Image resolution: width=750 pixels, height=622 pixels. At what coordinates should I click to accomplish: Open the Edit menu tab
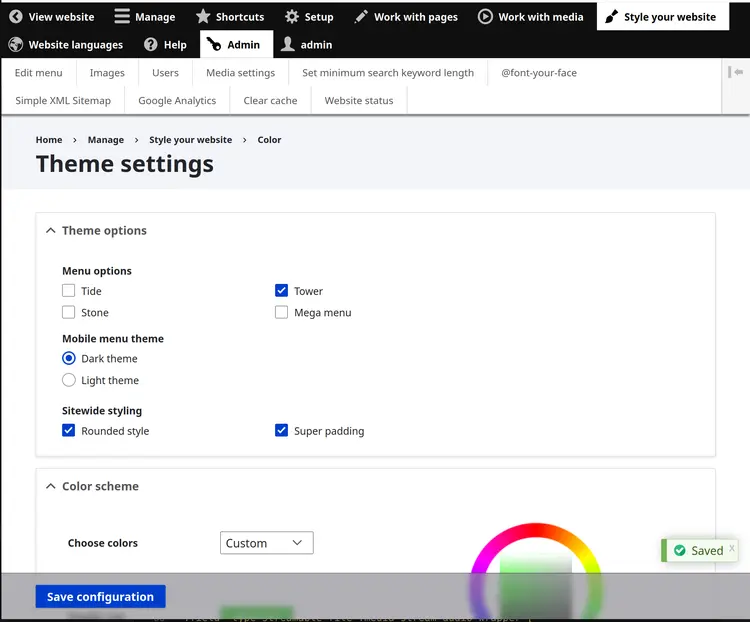pos(39,73)
